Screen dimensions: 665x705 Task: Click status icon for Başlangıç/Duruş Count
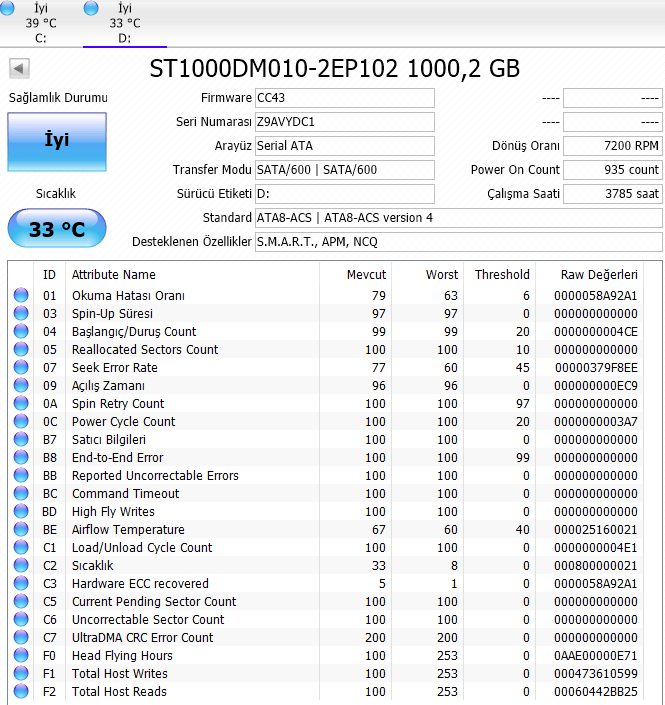(21, 331)
